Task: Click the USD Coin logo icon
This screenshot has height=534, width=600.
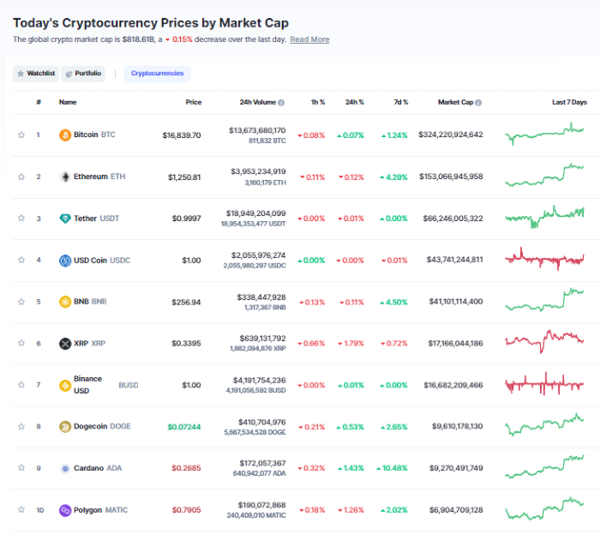Action: (x=65, y=260)
